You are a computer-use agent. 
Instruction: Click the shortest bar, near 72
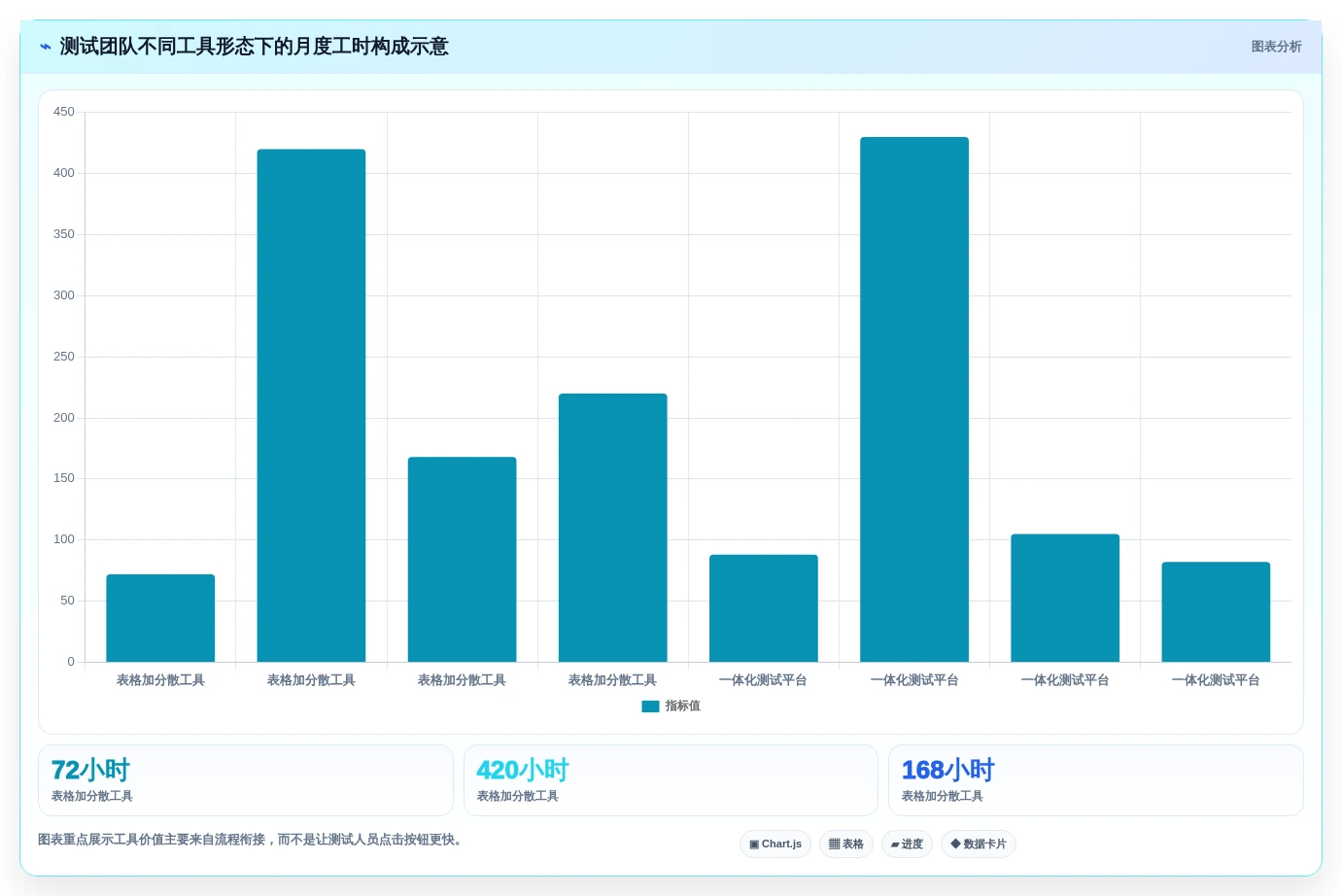160,618
